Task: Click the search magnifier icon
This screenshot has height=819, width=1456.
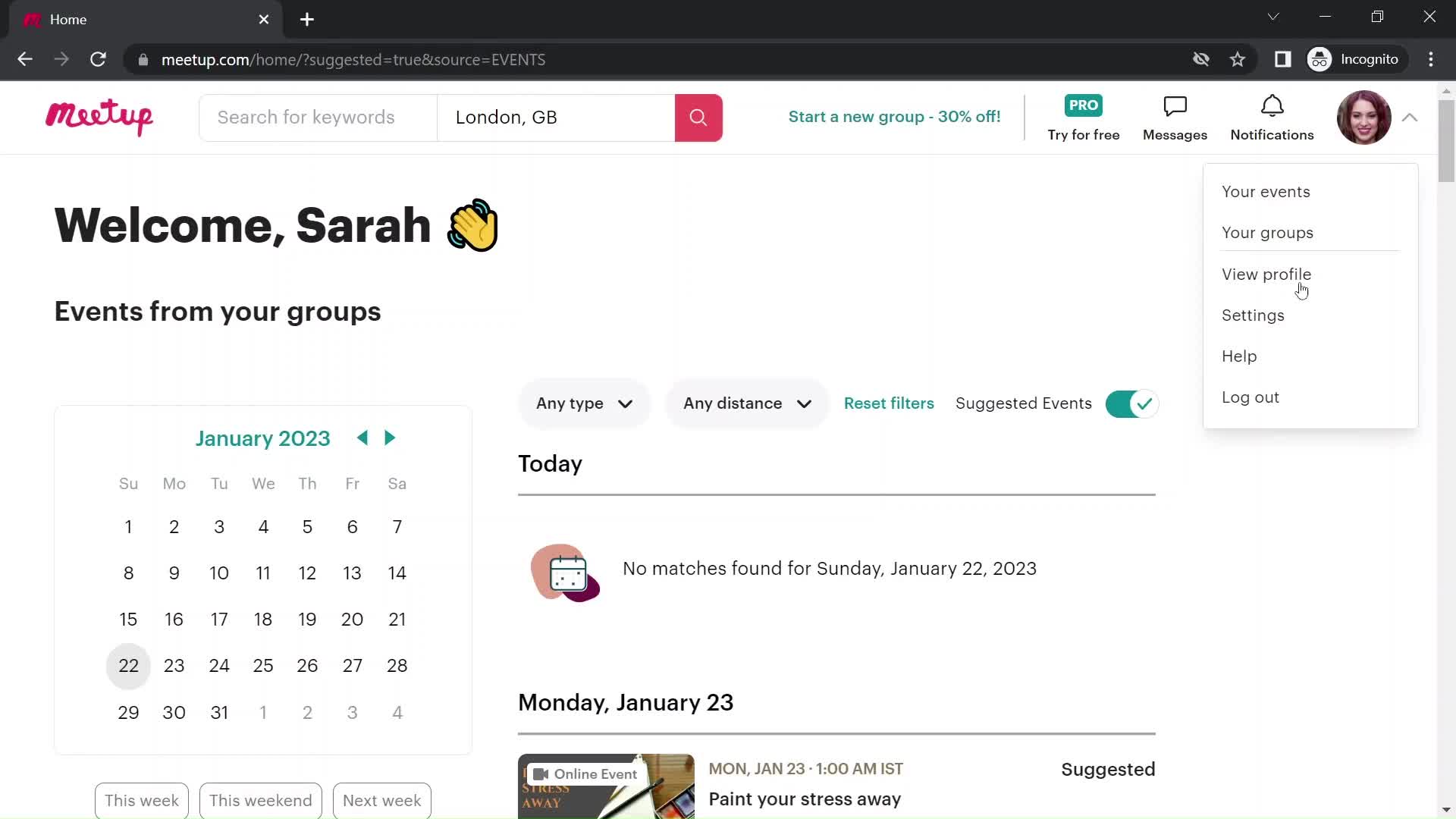Action: (697, 117)
